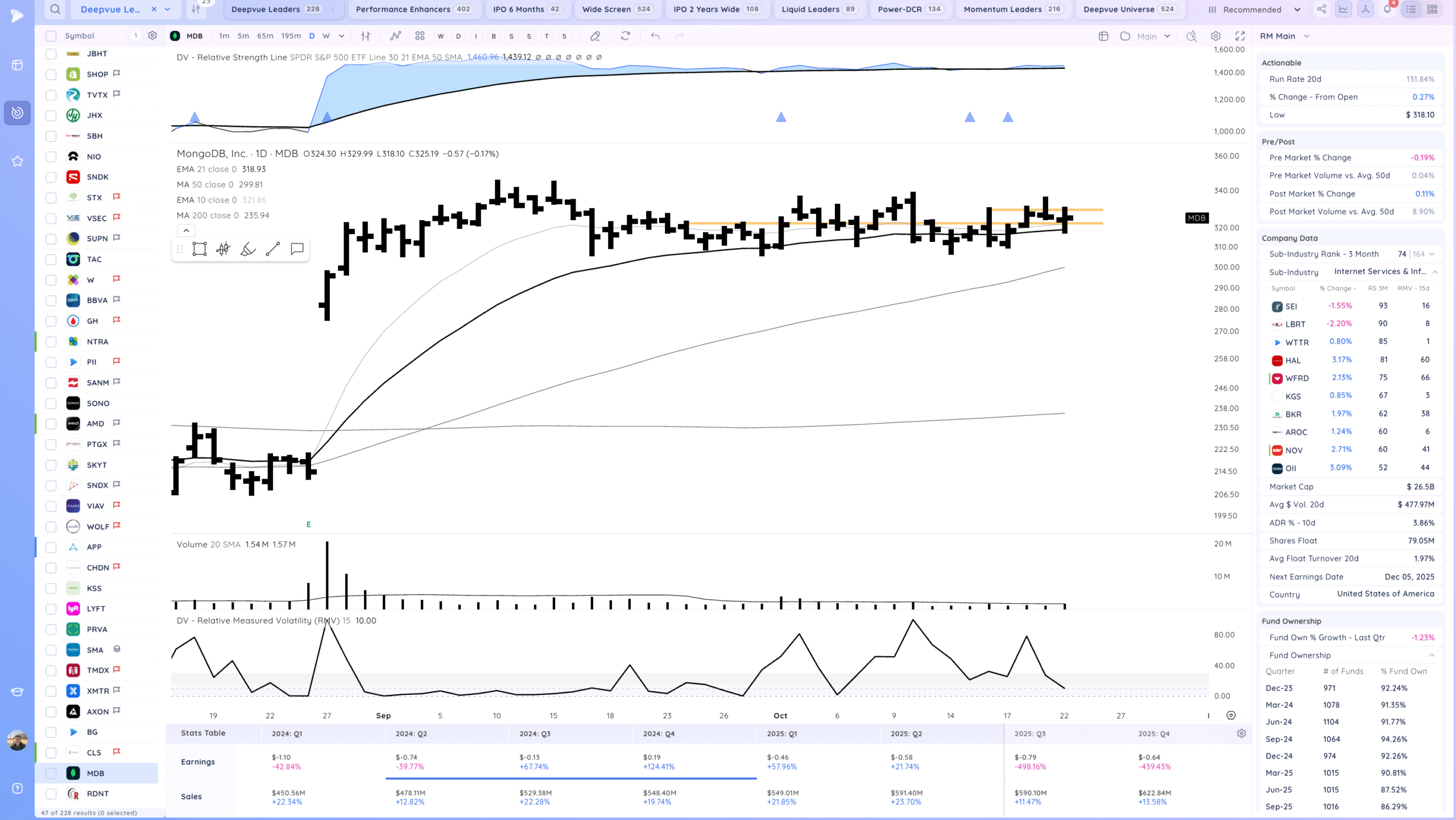Open the Stats Table settings gear
This screenshot has height=820, width=1456.
coord(1241,734)
